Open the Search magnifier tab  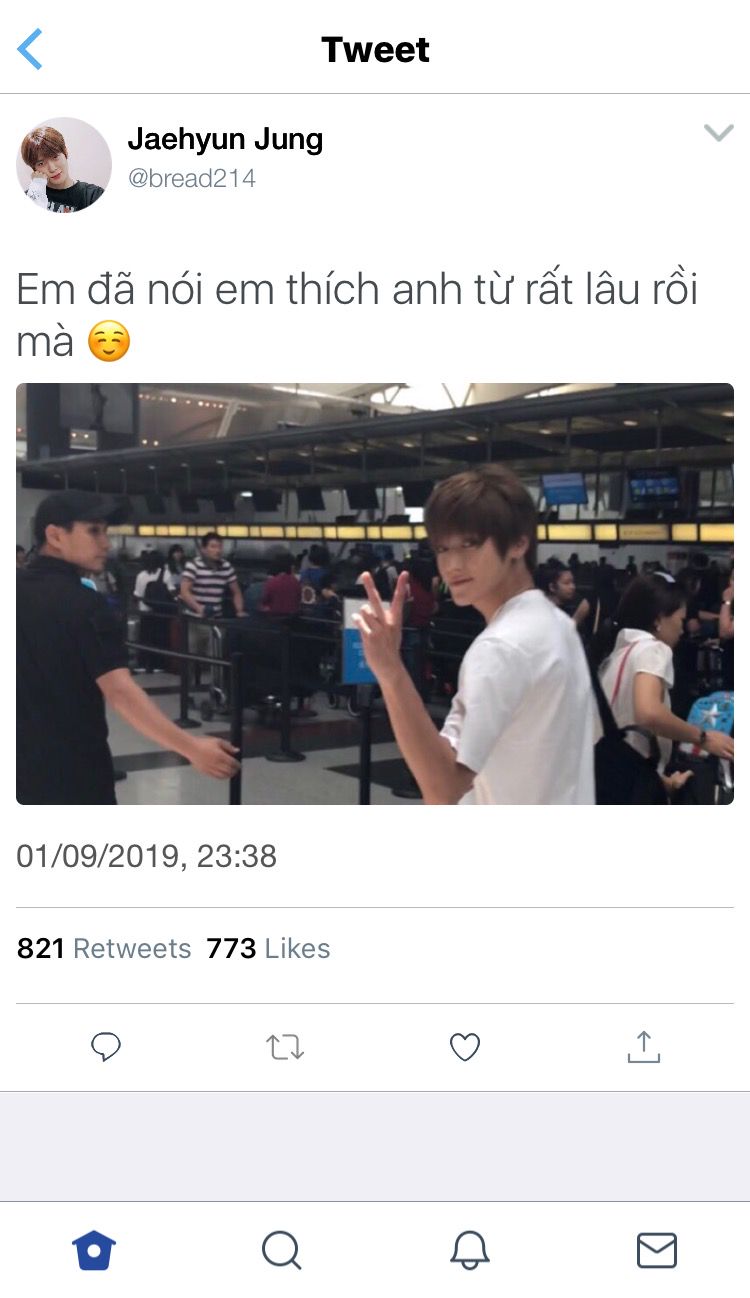(x=281, y=1250)
